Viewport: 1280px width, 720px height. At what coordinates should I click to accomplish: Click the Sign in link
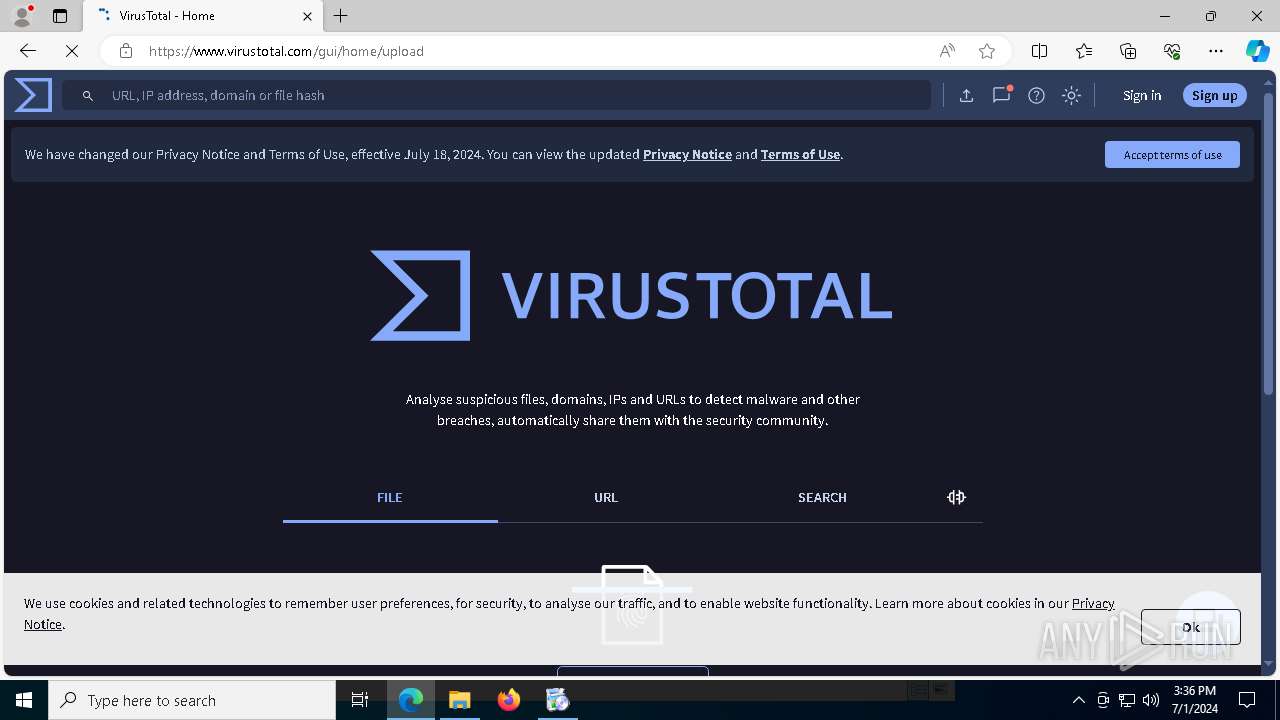coord(1142,95)
